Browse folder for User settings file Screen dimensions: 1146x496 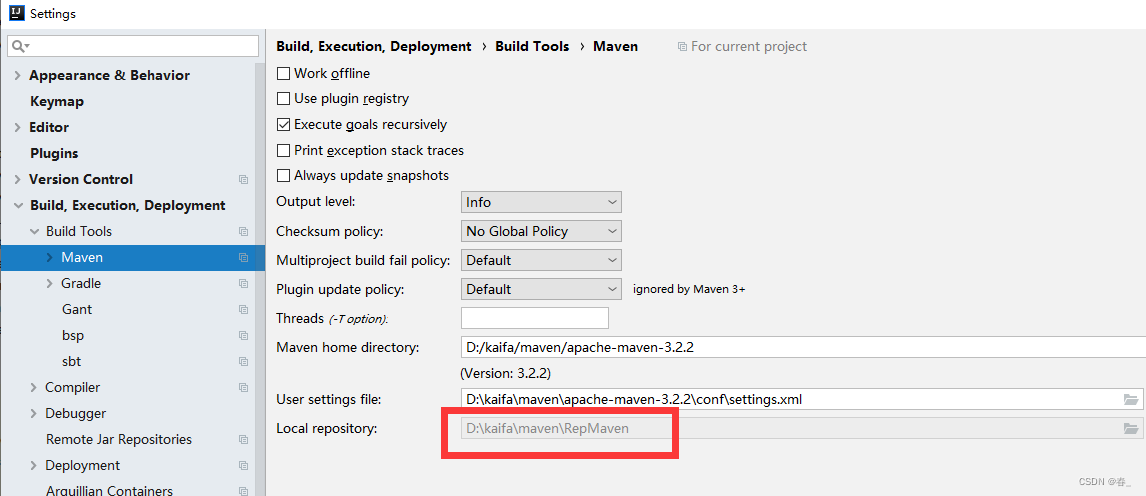[1131, 400]
